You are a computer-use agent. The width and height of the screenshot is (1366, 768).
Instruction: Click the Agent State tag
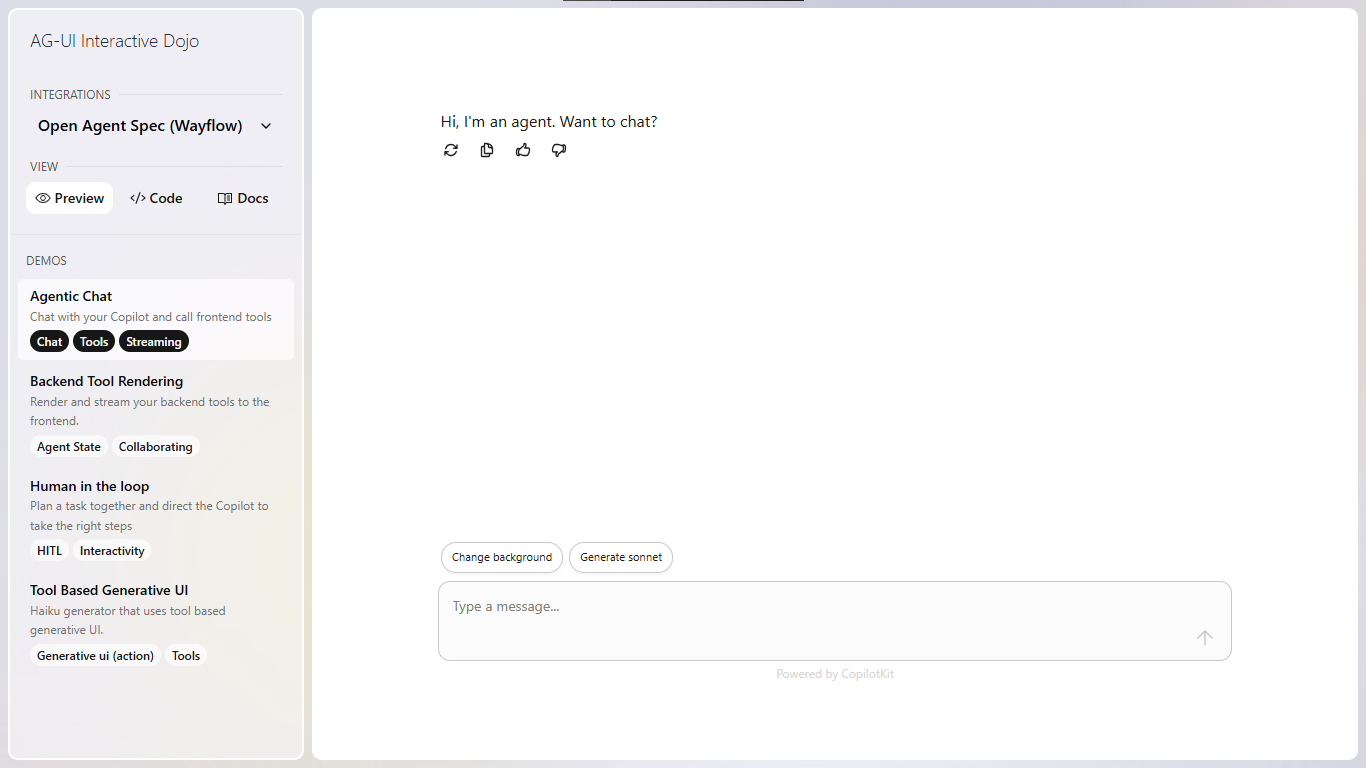tap(69, 447)
